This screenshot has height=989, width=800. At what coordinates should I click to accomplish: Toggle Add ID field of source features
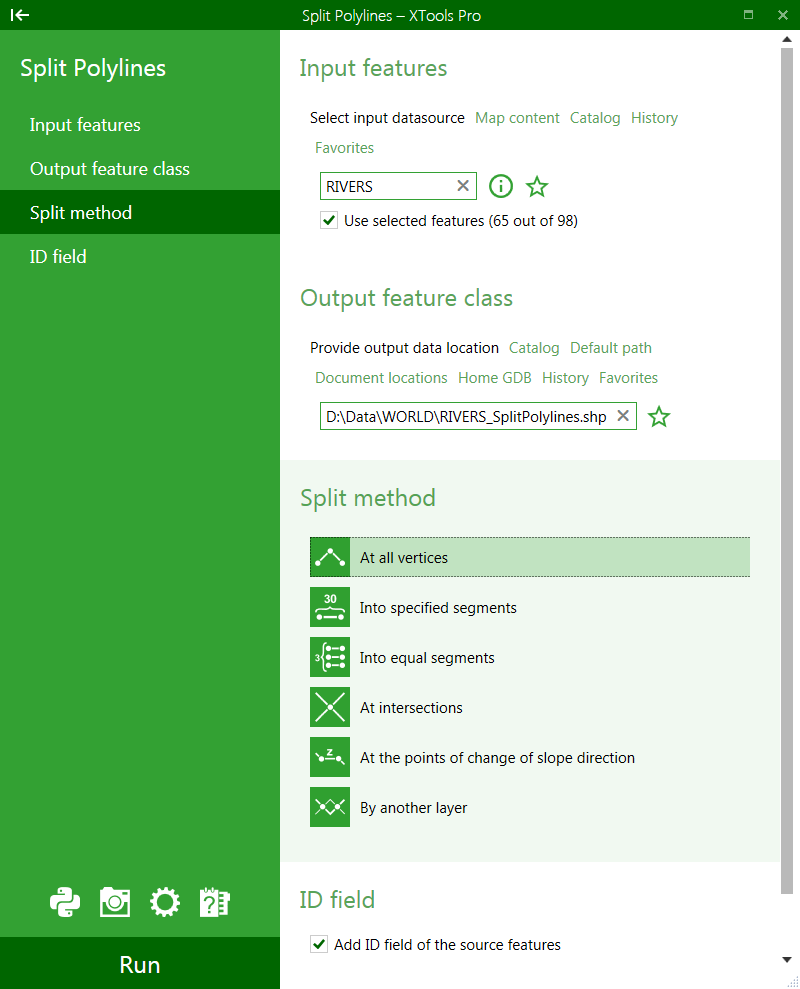(319, 944)
